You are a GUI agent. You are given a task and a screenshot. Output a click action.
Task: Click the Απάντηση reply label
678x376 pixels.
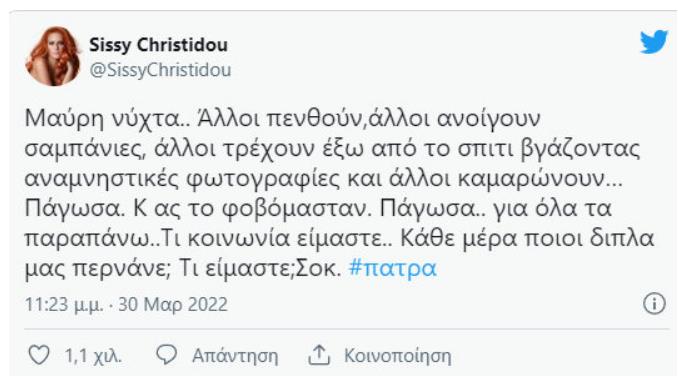click(235, 356)
